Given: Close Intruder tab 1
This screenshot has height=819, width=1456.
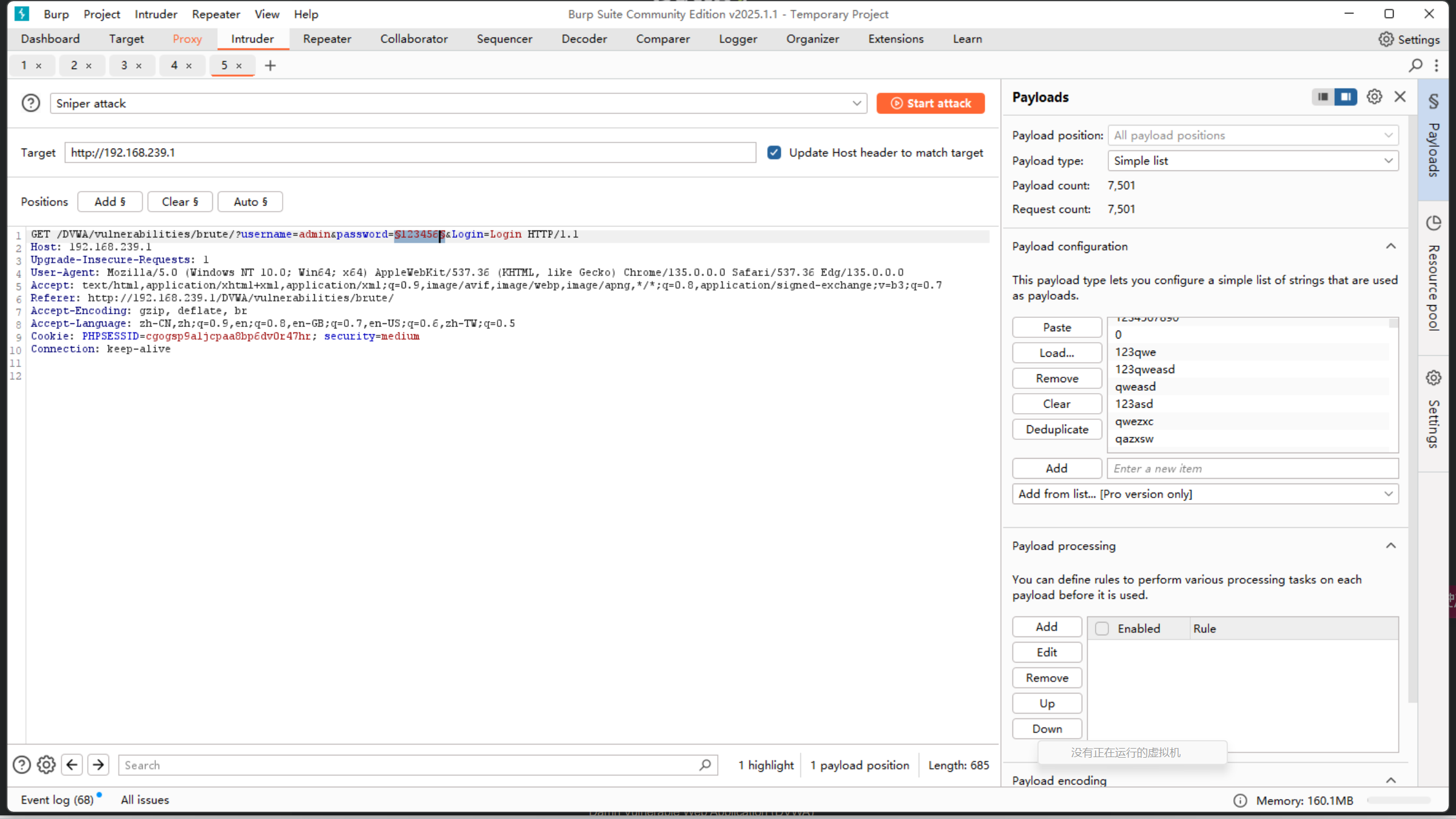Looking at the screenshot, I should (x=39, y=66).
